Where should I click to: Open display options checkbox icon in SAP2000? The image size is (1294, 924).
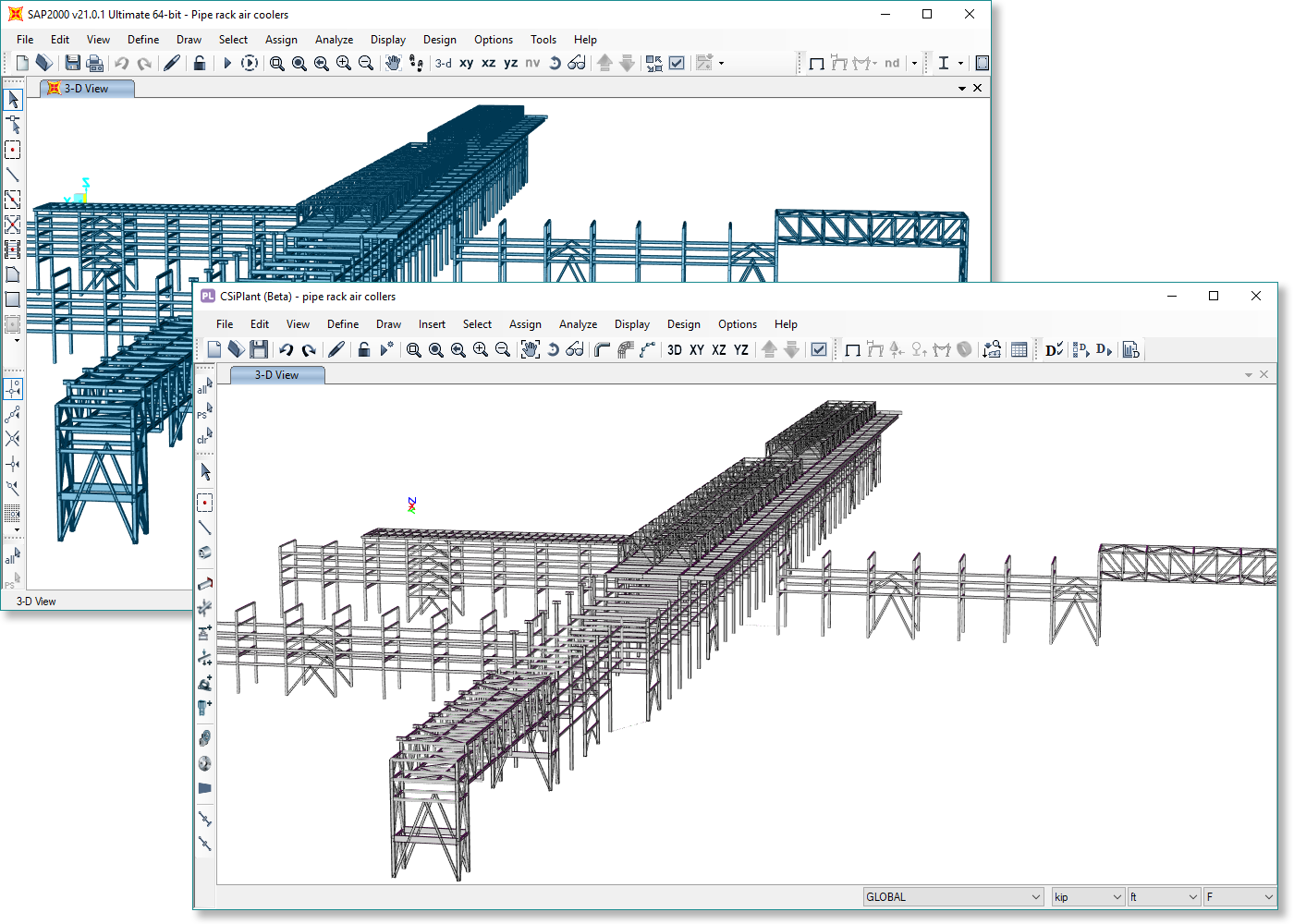[677, 63]
